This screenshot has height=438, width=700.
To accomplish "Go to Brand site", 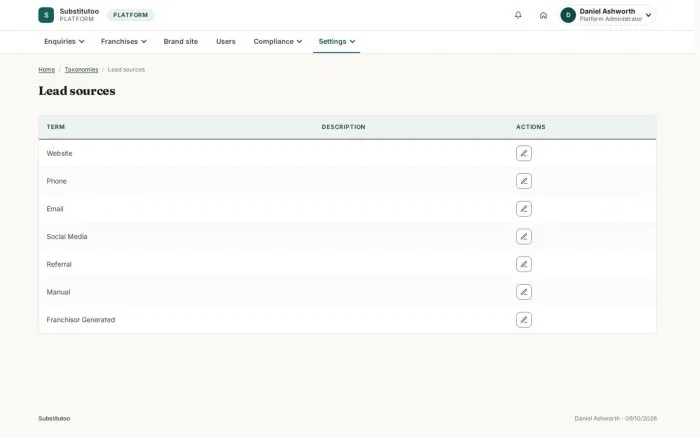I will click(x=180, y=41).
